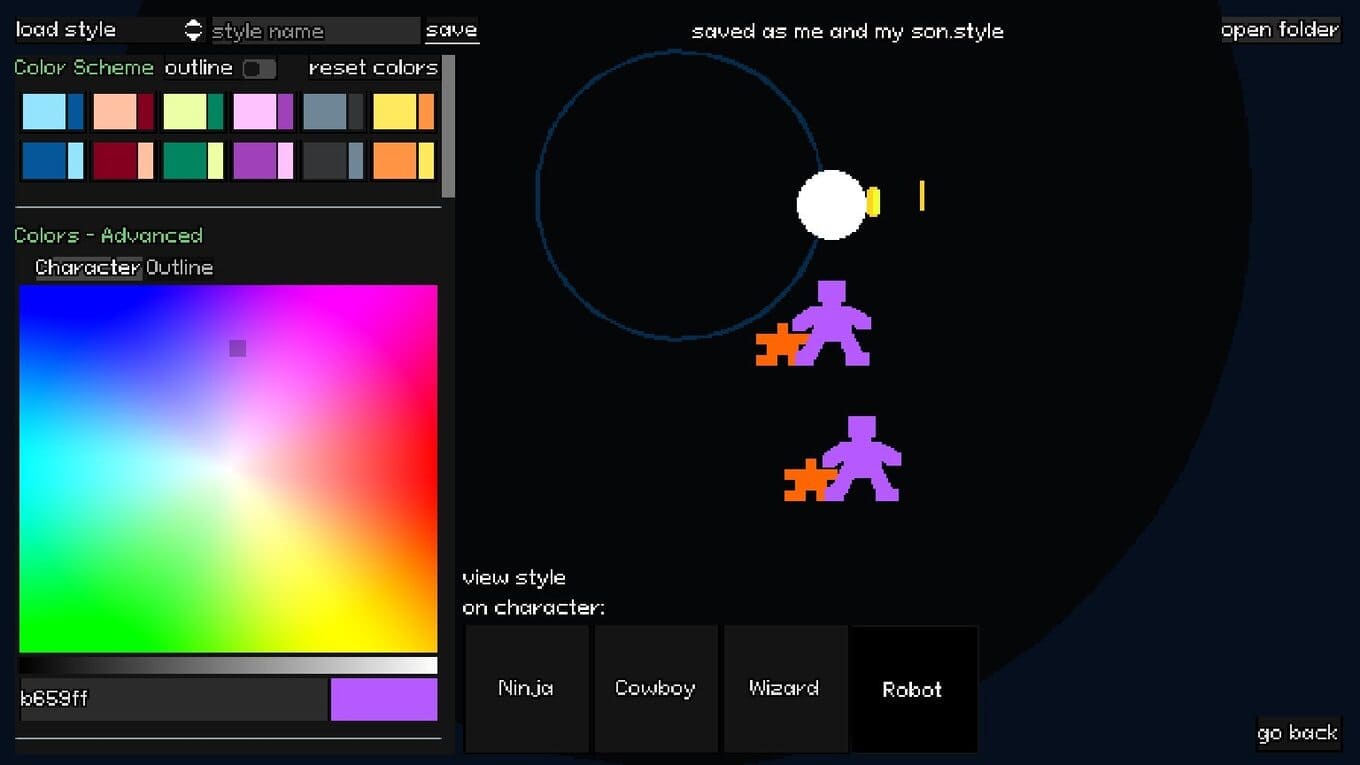Toggle the outline switch
This screenshot has height=765, width=1360.
click(x=259, y=68)
